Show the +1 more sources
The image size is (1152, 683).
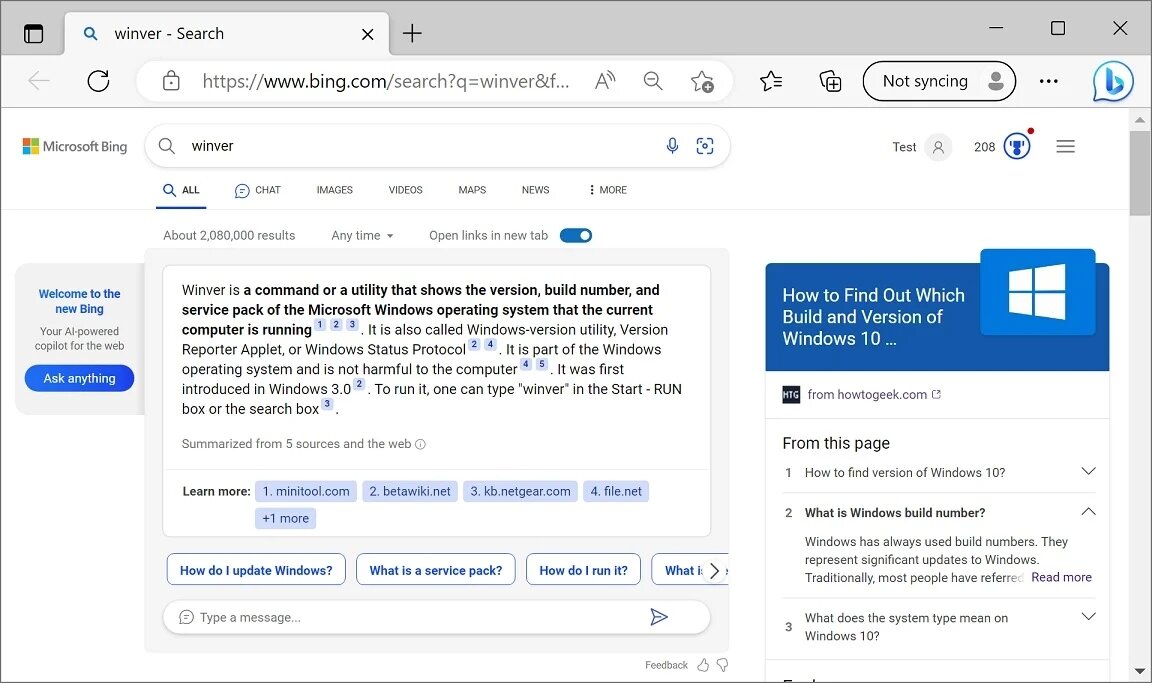pos(286,518)
